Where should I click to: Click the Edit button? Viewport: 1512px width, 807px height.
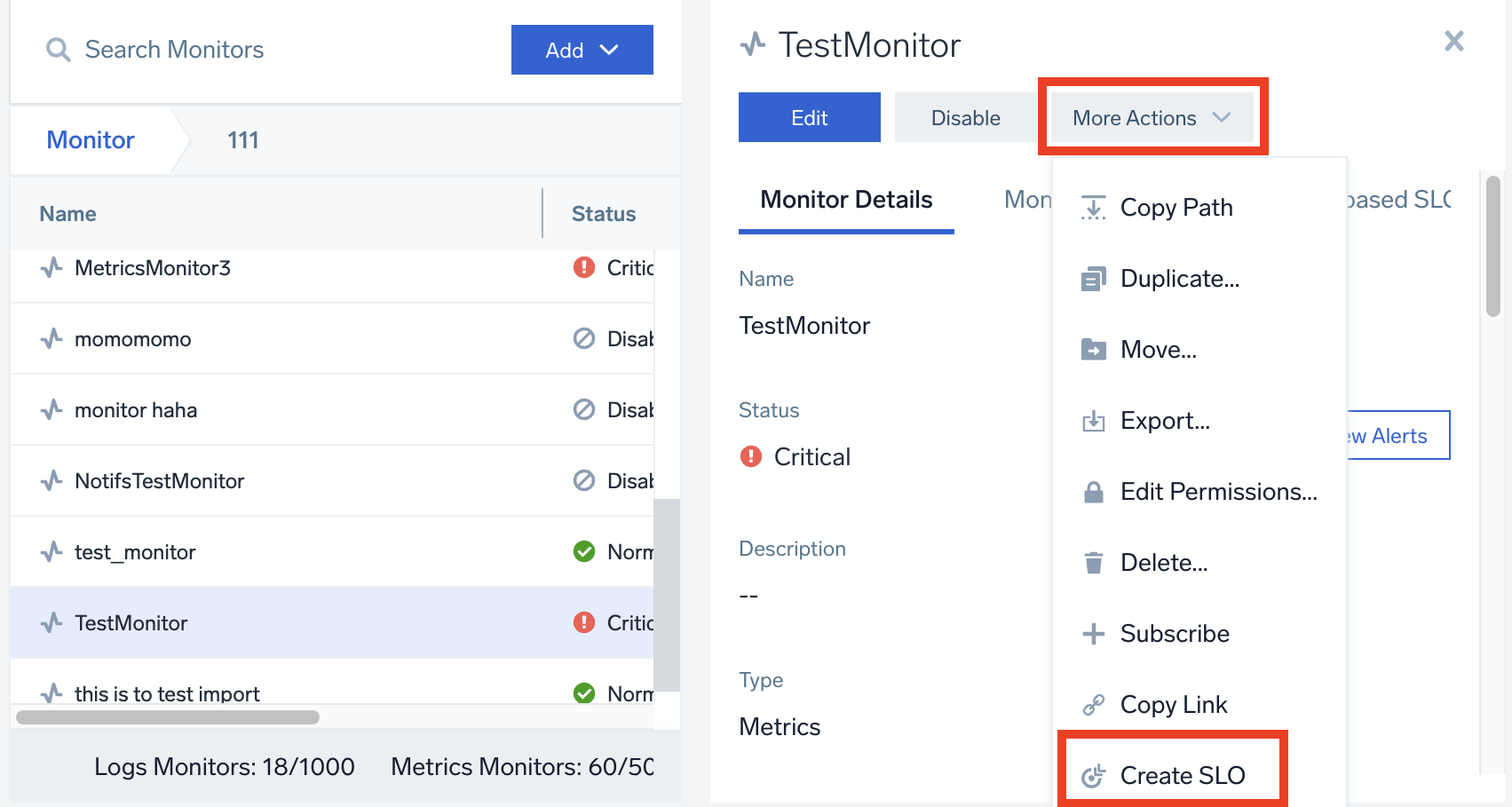click(808, 116)
